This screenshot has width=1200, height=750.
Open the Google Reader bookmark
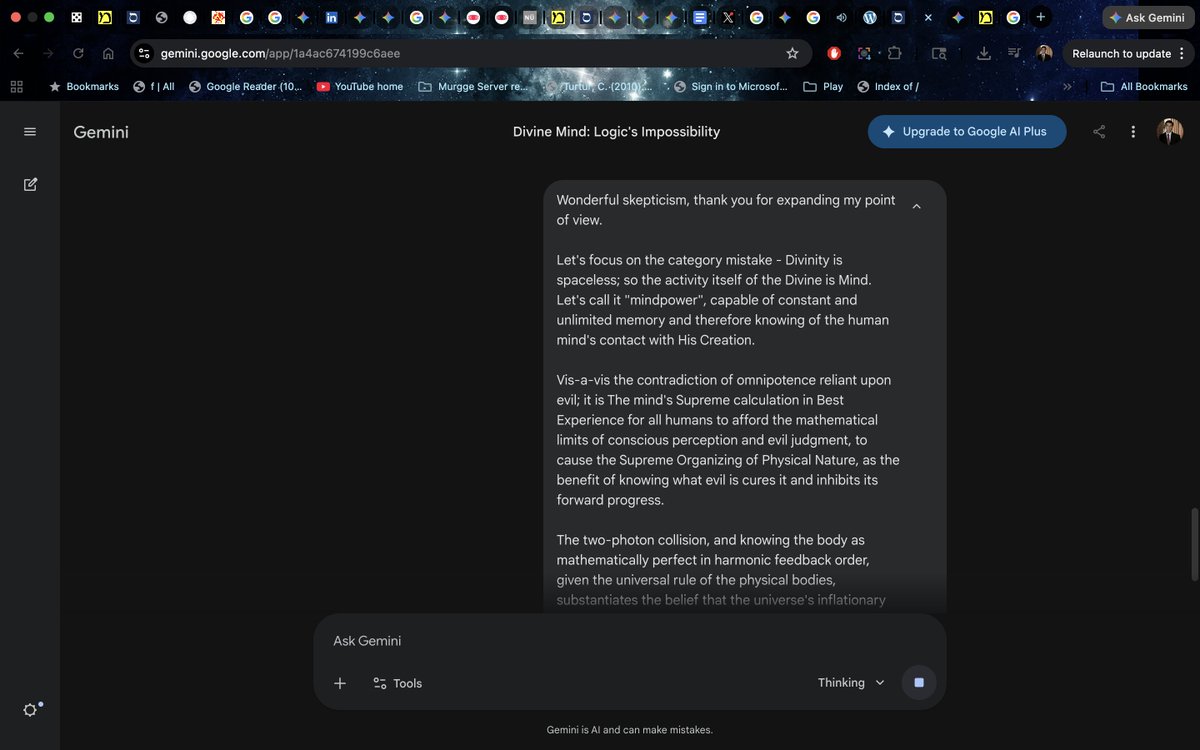coord(245,87)
